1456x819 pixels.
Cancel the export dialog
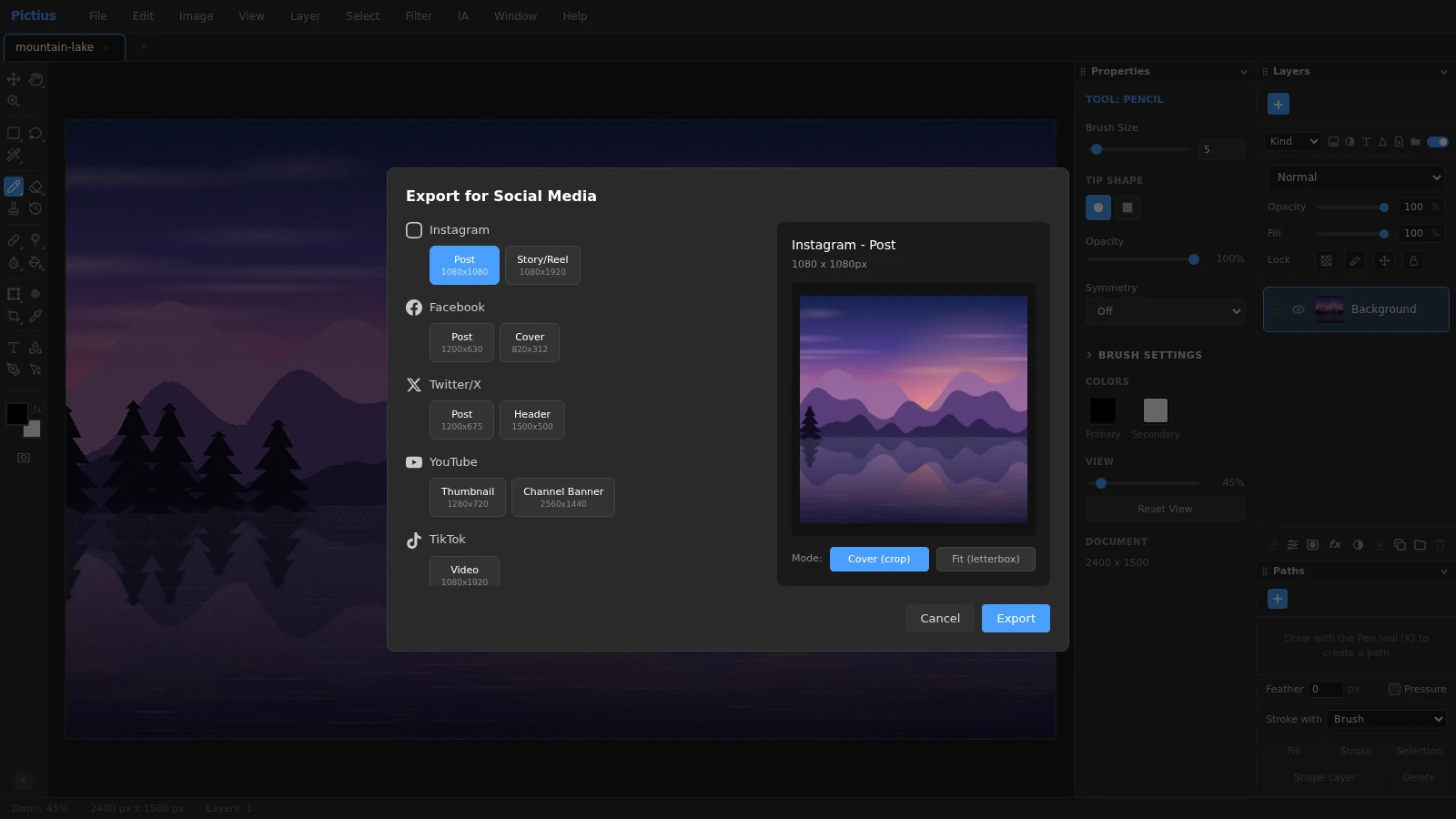click(x=940, y=619)
